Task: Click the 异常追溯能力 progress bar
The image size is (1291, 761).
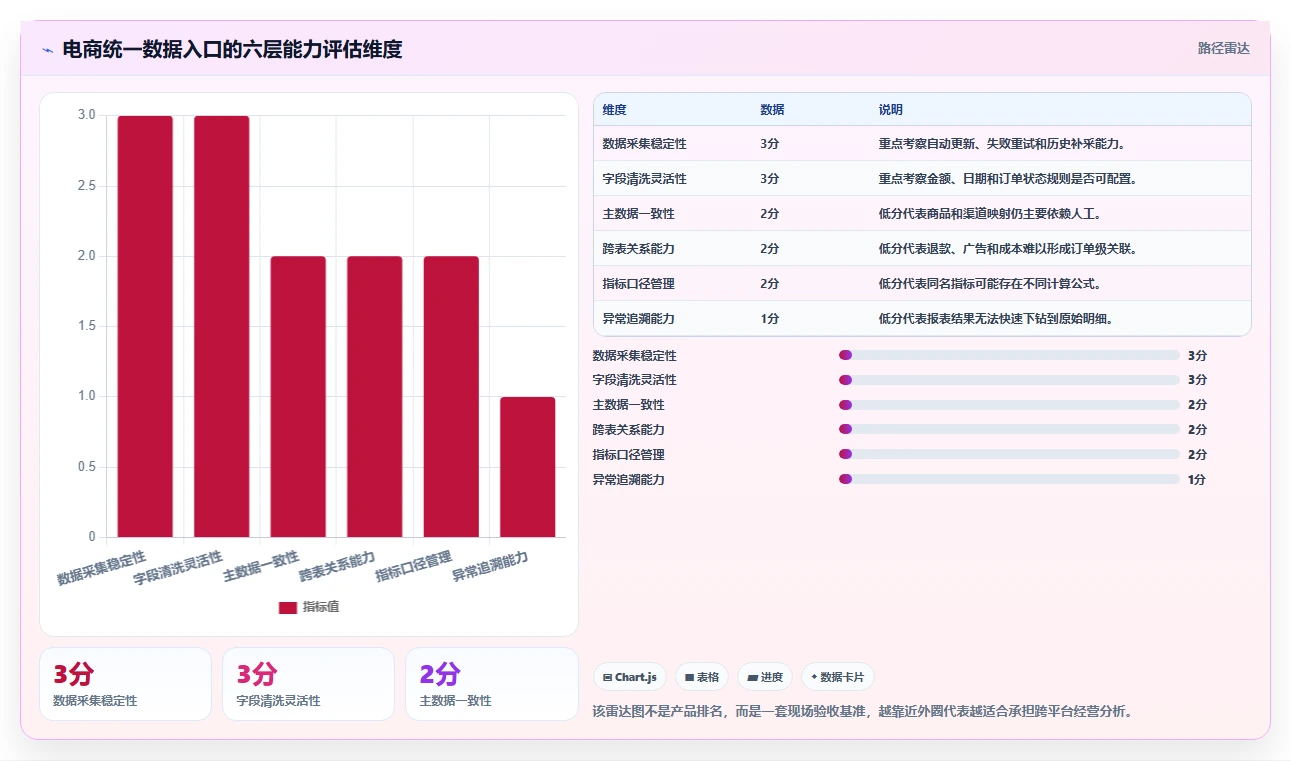Action: 1010,479
